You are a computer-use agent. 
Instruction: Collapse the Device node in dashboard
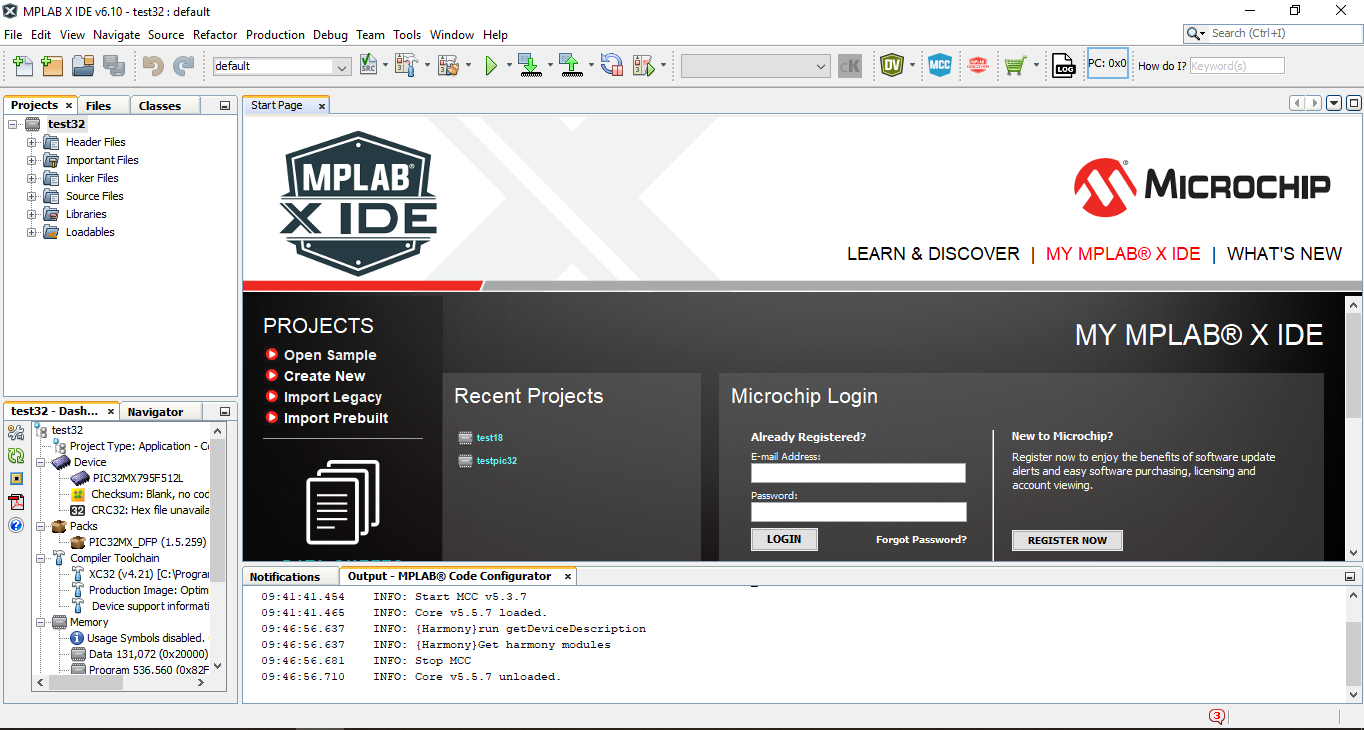click(x=41, y=462)
